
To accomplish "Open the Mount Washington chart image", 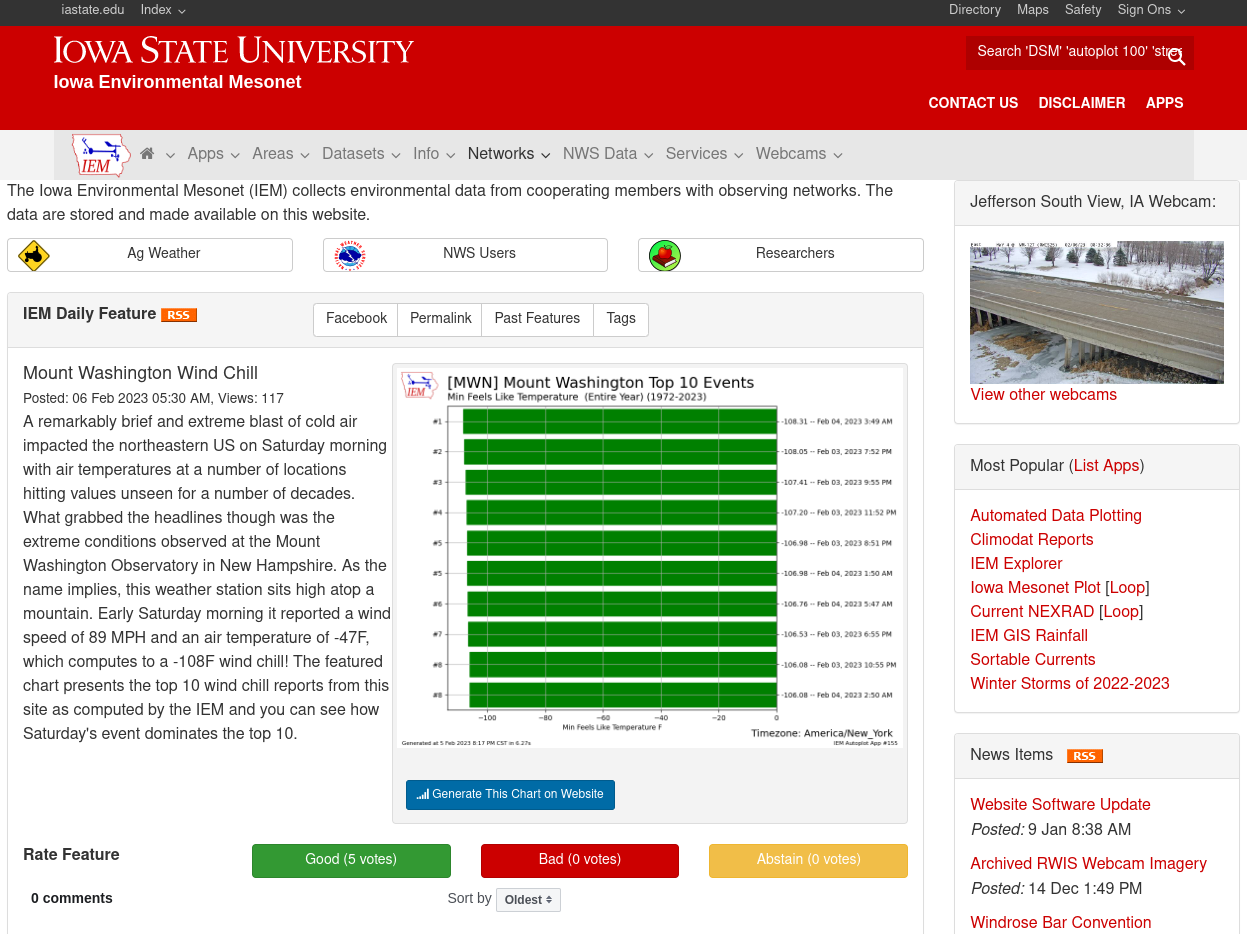I will pyautogui.click(x=650, y=558).
